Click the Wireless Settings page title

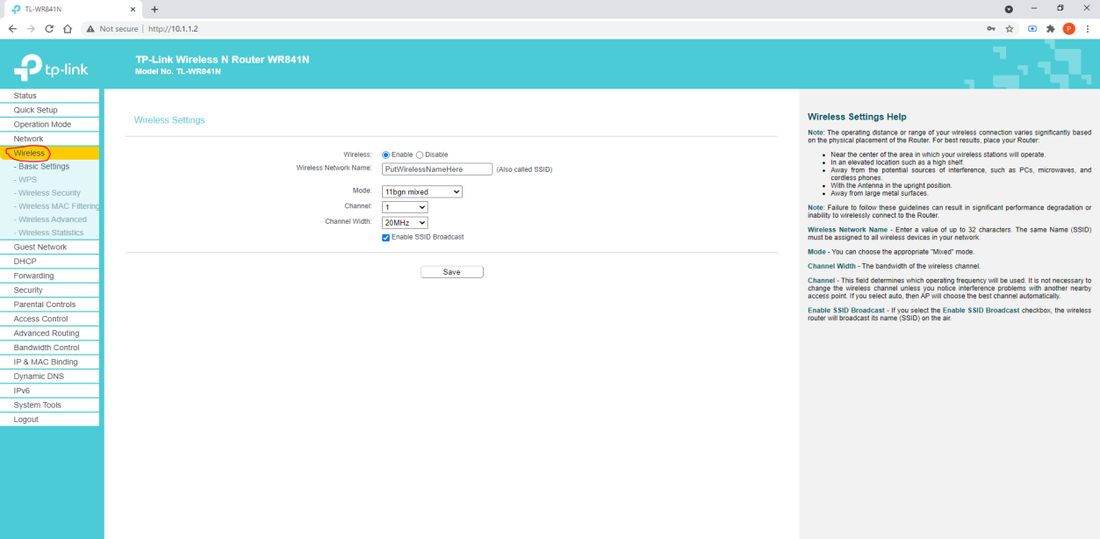(x=169, y=120)
